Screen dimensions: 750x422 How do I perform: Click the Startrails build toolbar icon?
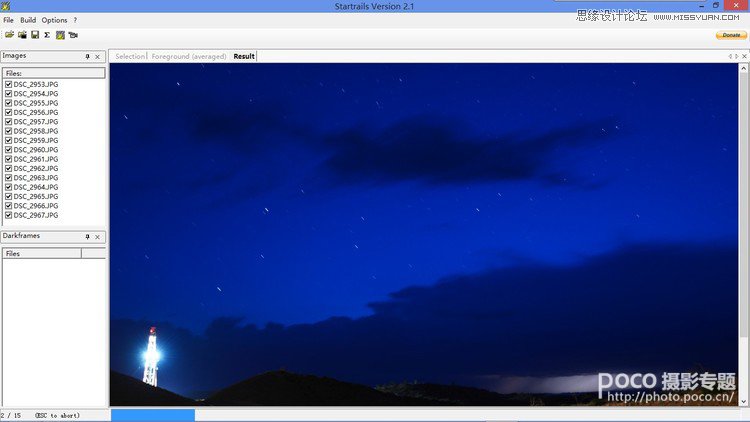60,35
